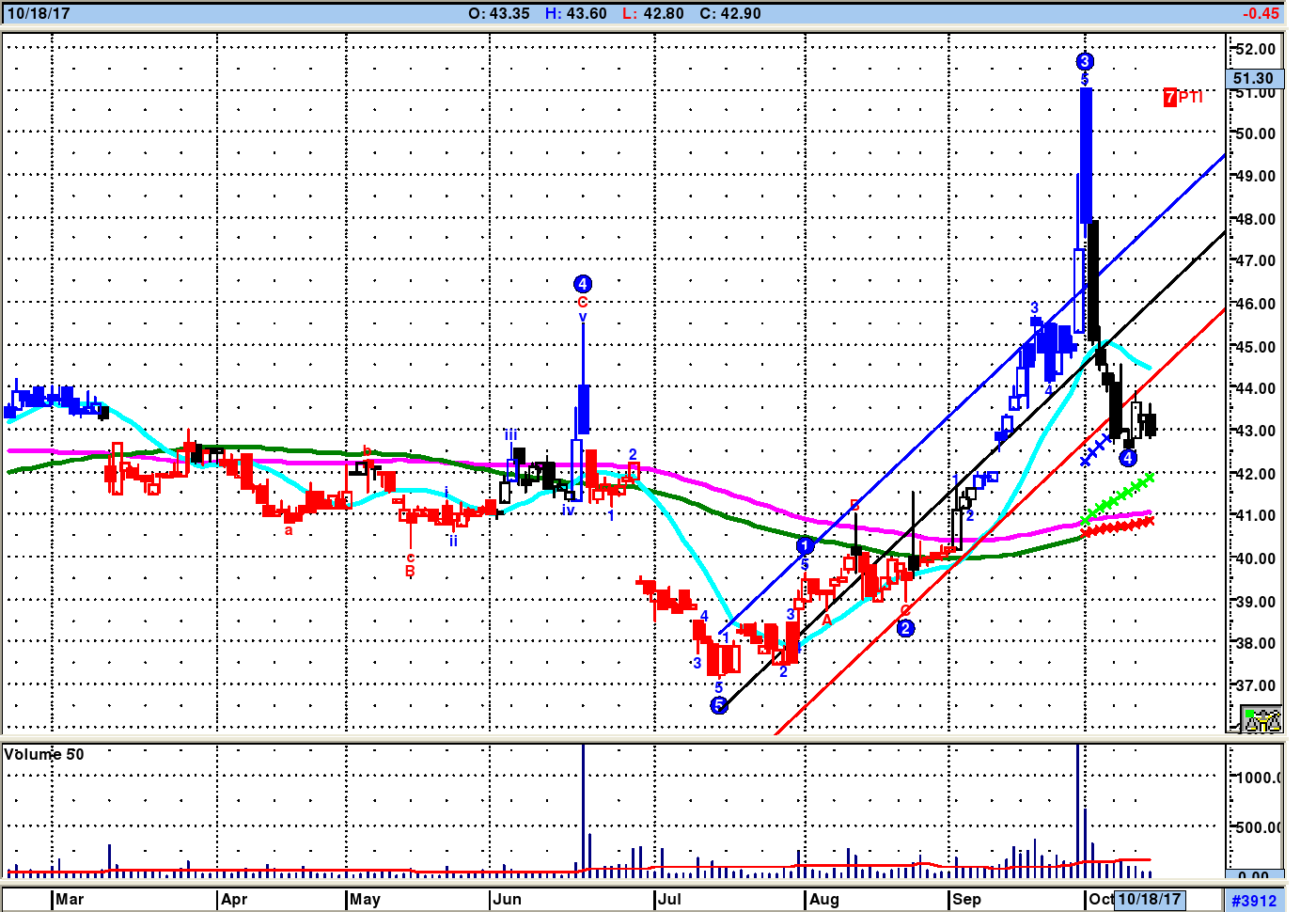Click circled wave 1 marker in early August
This screenshot has width=1316, height=912.
805,545
